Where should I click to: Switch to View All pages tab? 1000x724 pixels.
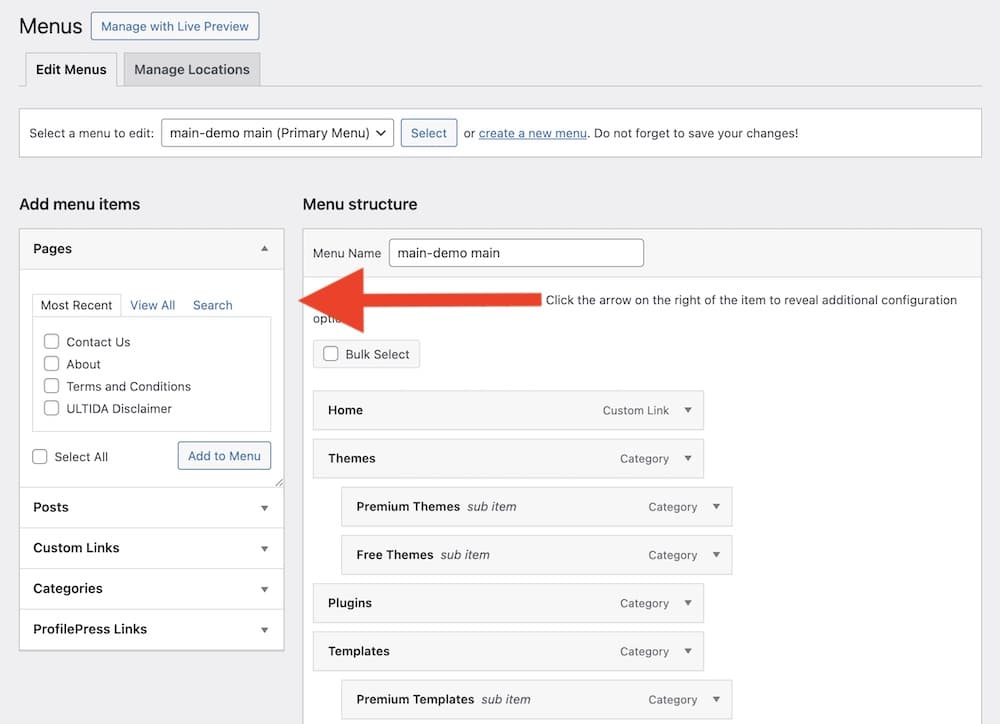pyautogui.click(x=152, y=305)
